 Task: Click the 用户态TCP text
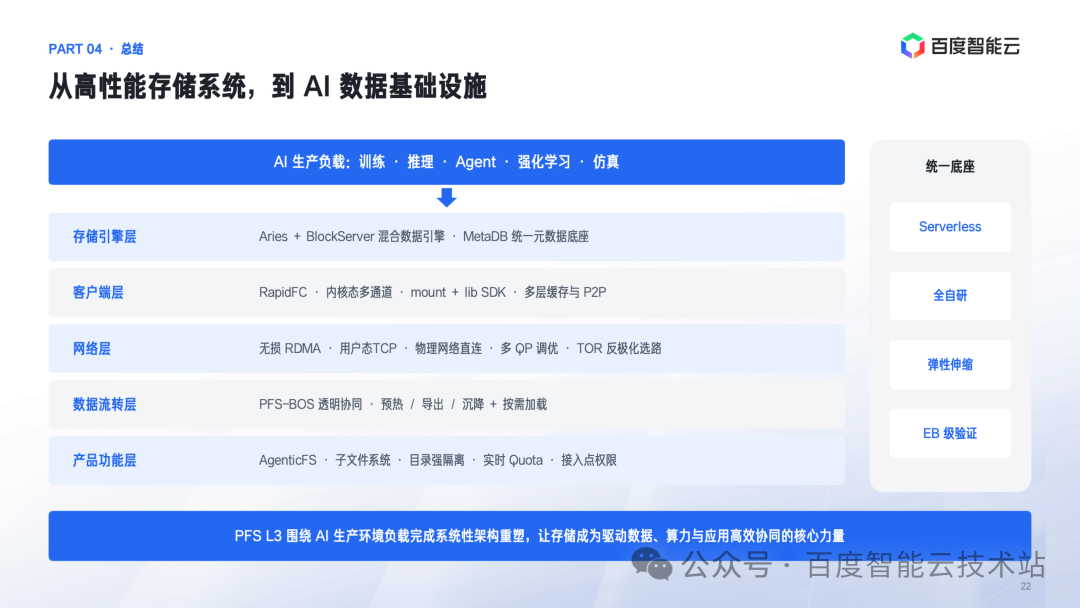point(368,348)
